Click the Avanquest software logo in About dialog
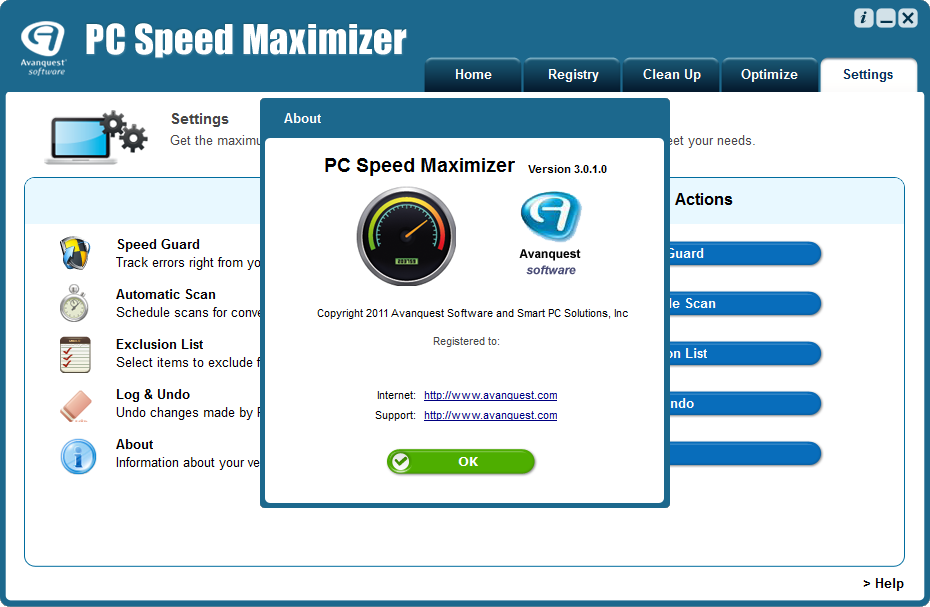The height and width of the screenshot is (607, 930). [550, 234]
